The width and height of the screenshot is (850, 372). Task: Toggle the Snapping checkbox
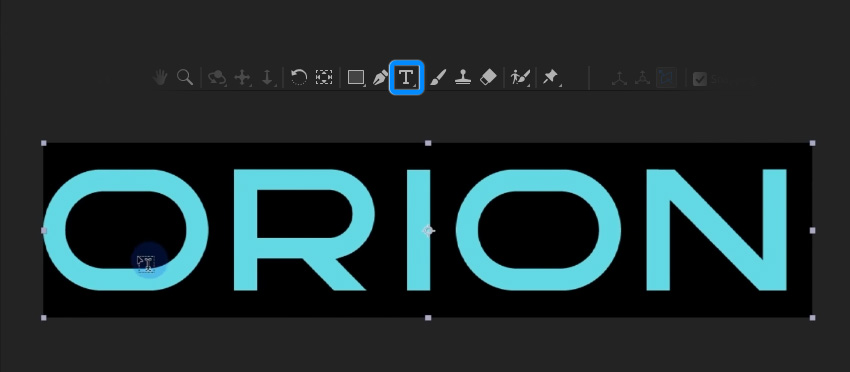(700, 80)
